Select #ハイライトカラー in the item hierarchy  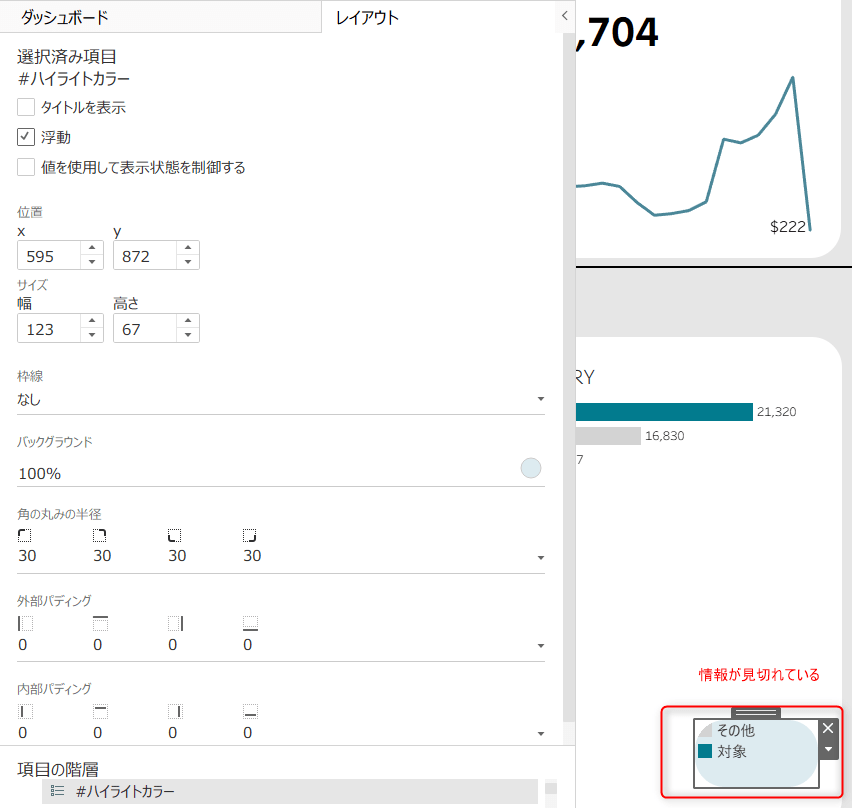coord(290,791)
